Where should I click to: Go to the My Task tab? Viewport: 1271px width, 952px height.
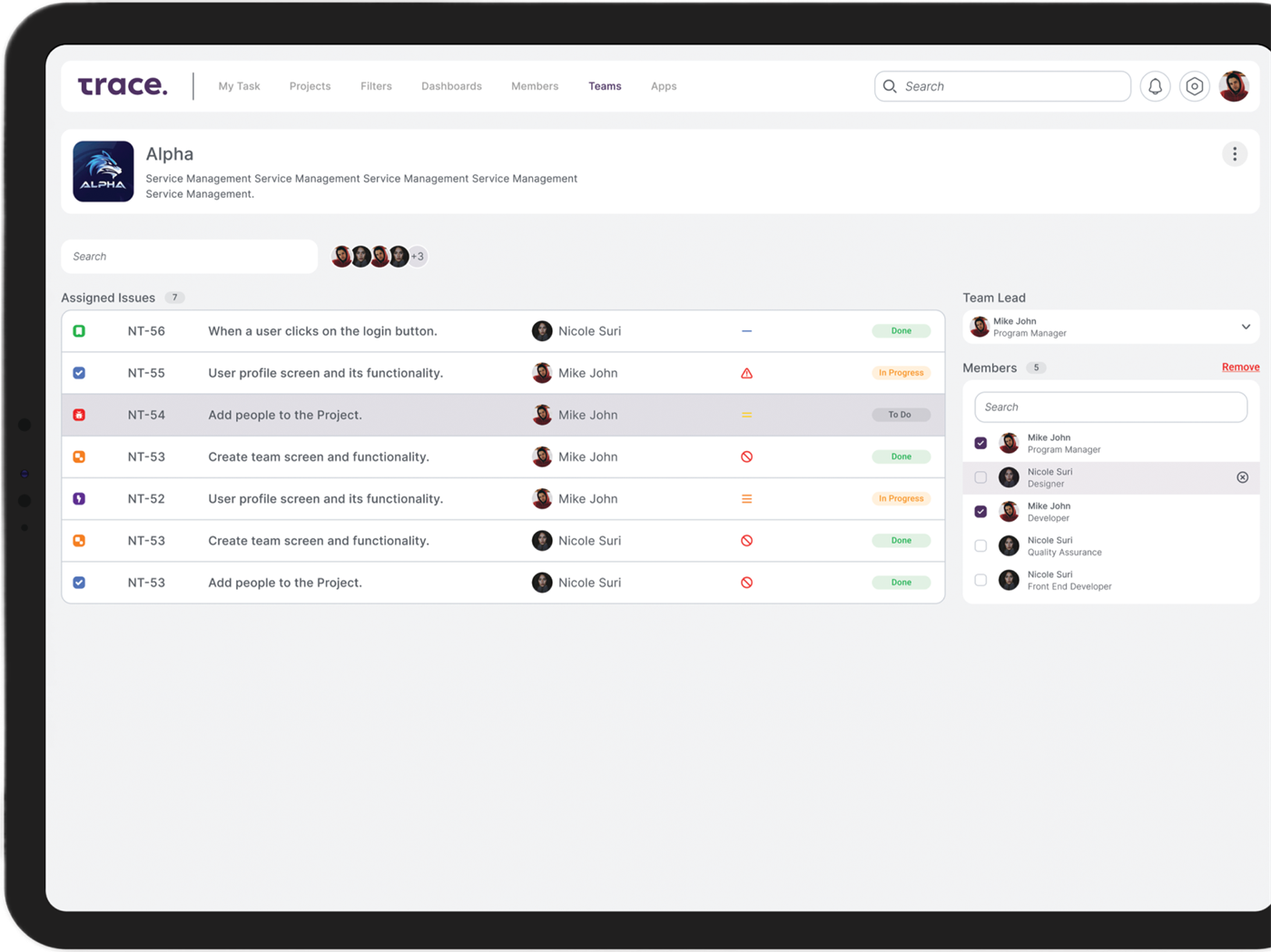(x=239, y=86)
